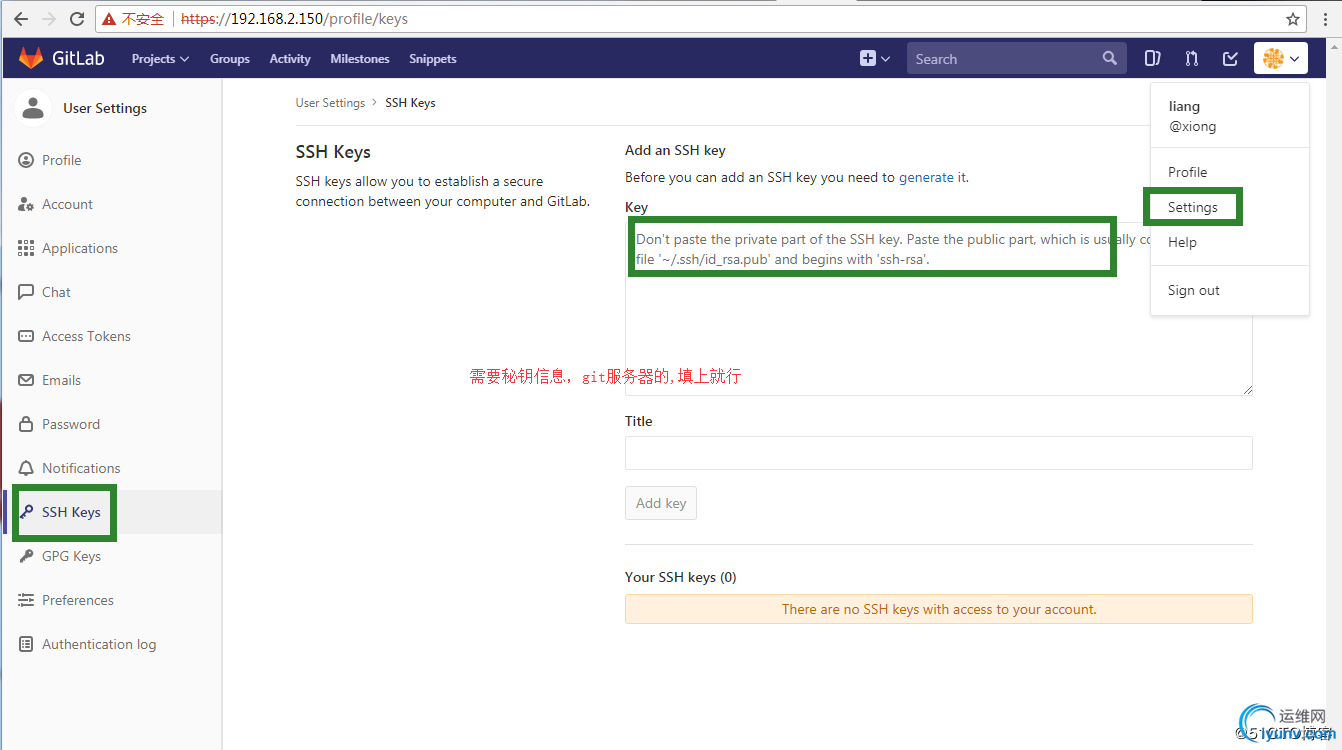
Task: Click the 'Your SSH keys (0)' heading
Action: tap(681, 577)
